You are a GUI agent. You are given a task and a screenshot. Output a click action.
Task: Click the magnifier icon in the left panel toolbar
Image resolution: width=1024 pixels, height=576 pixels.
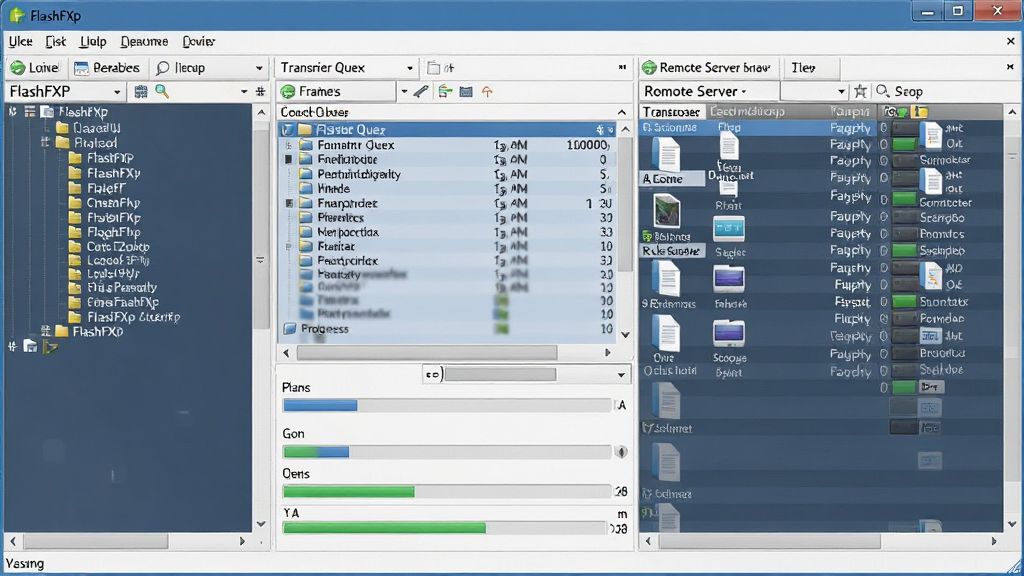tap(162, 91)
